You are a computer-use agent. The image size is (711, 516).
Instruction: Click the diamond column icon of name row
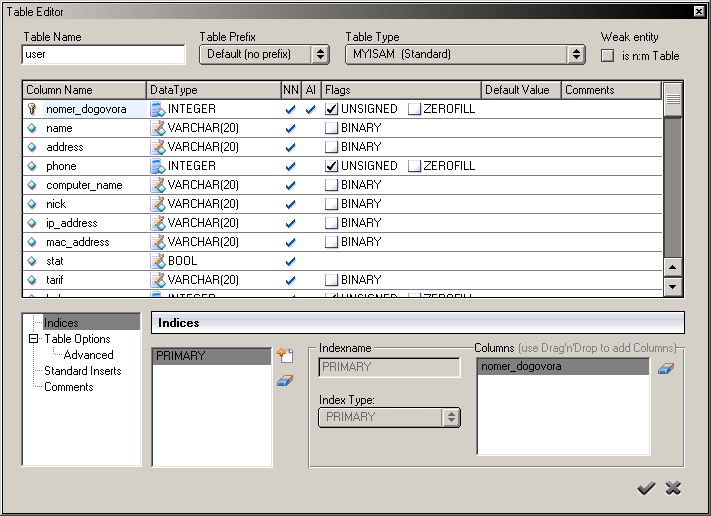click(32, 128)
